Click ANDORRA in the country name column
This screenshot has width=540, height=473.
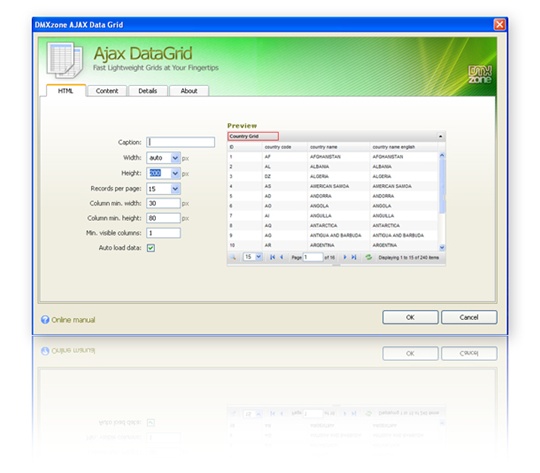click(x=321, y=196)
